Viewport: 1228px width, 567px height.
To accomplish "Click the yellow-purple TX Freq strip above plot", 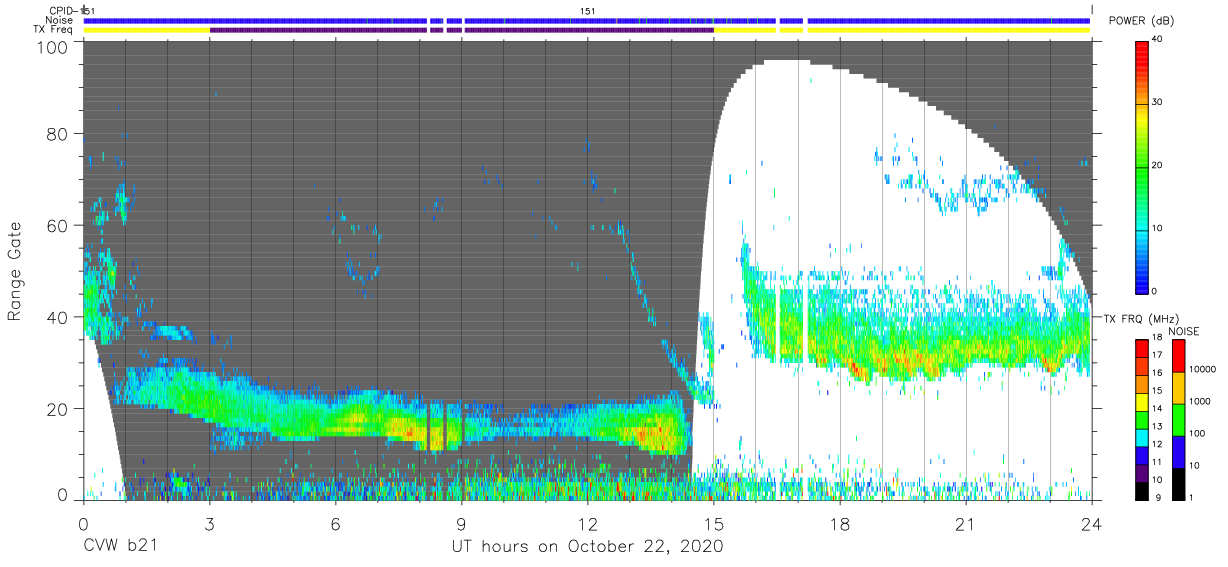I will tap(588, 30).
